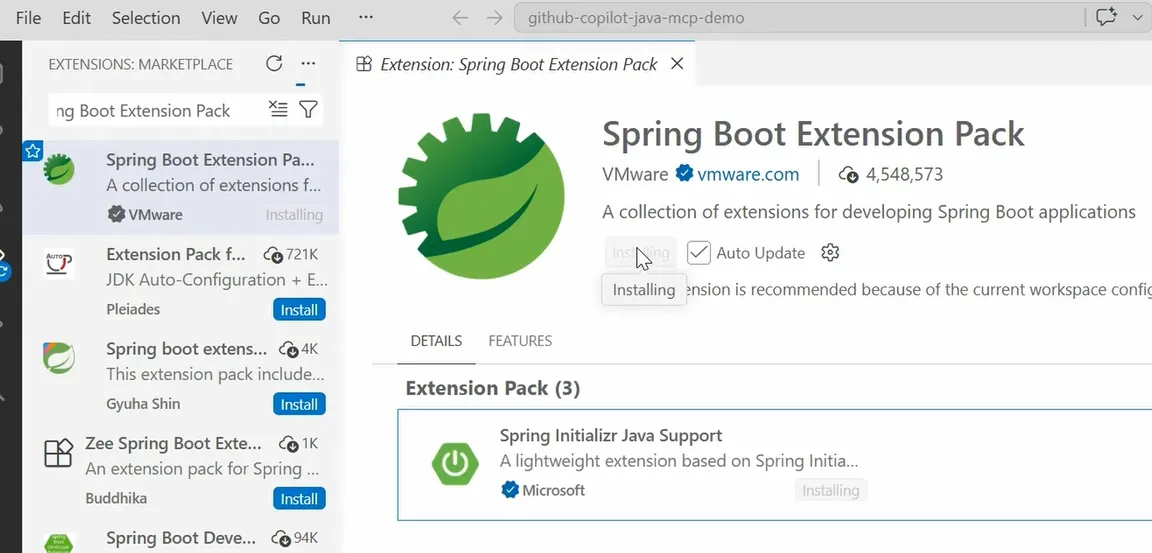This screenshot has width=1152, height=553.
Task: Open the View menu
Action: tap(219, 18)
